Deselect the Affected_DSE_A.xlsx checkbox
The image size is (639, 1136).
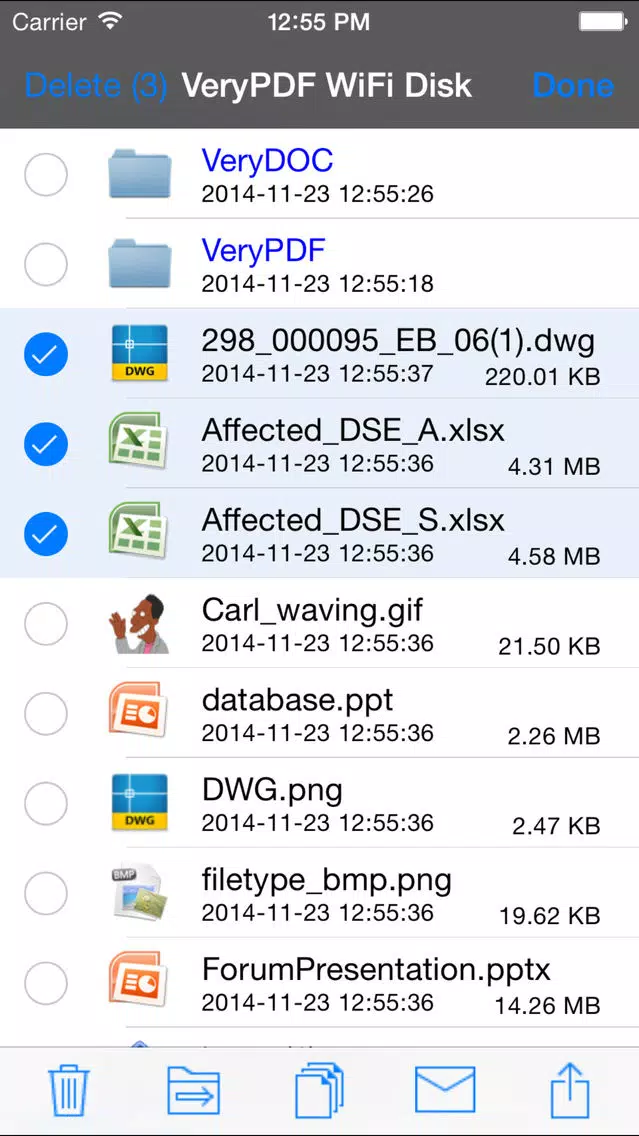pyautogui.click(x=46, y=445)
